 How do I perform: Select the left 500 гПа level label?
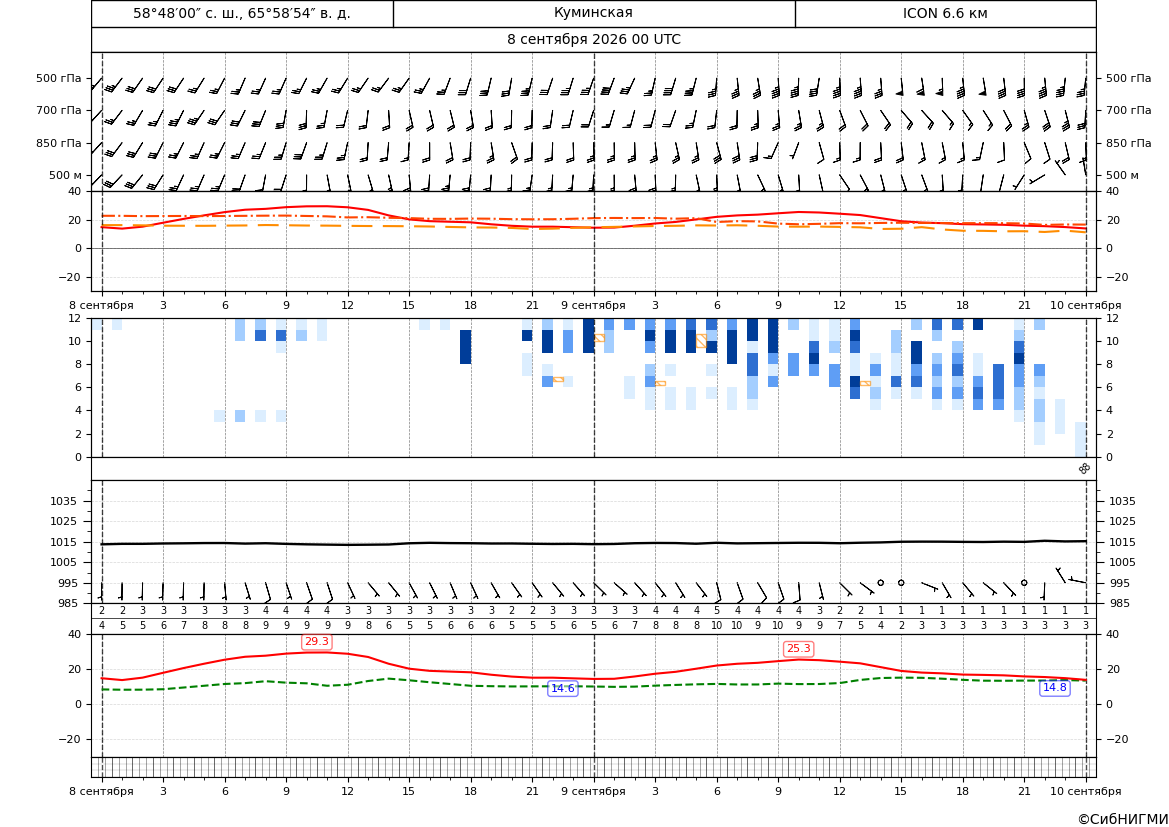pyautogui.click(x=59, y=78)
